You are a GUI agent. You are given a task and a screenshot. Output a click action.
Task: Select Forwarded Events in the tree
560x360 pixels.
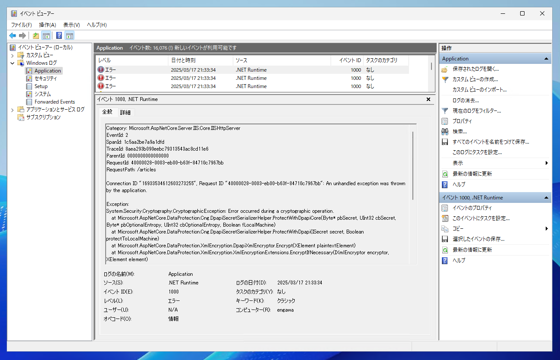tap(55, 102)
